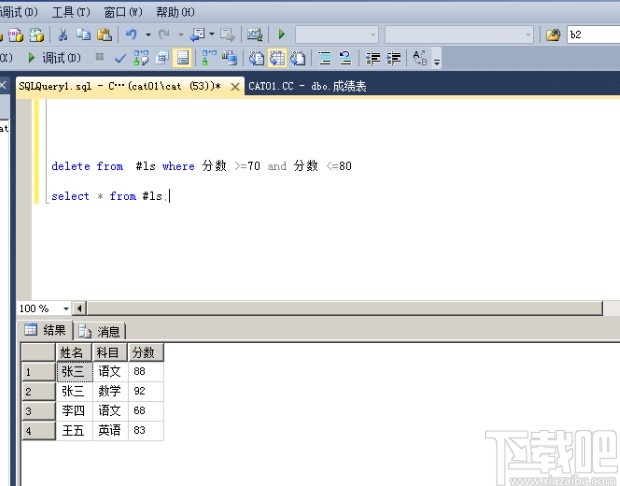
Task: Switch to the 消息 messages tab
Action: coord(100,331)
